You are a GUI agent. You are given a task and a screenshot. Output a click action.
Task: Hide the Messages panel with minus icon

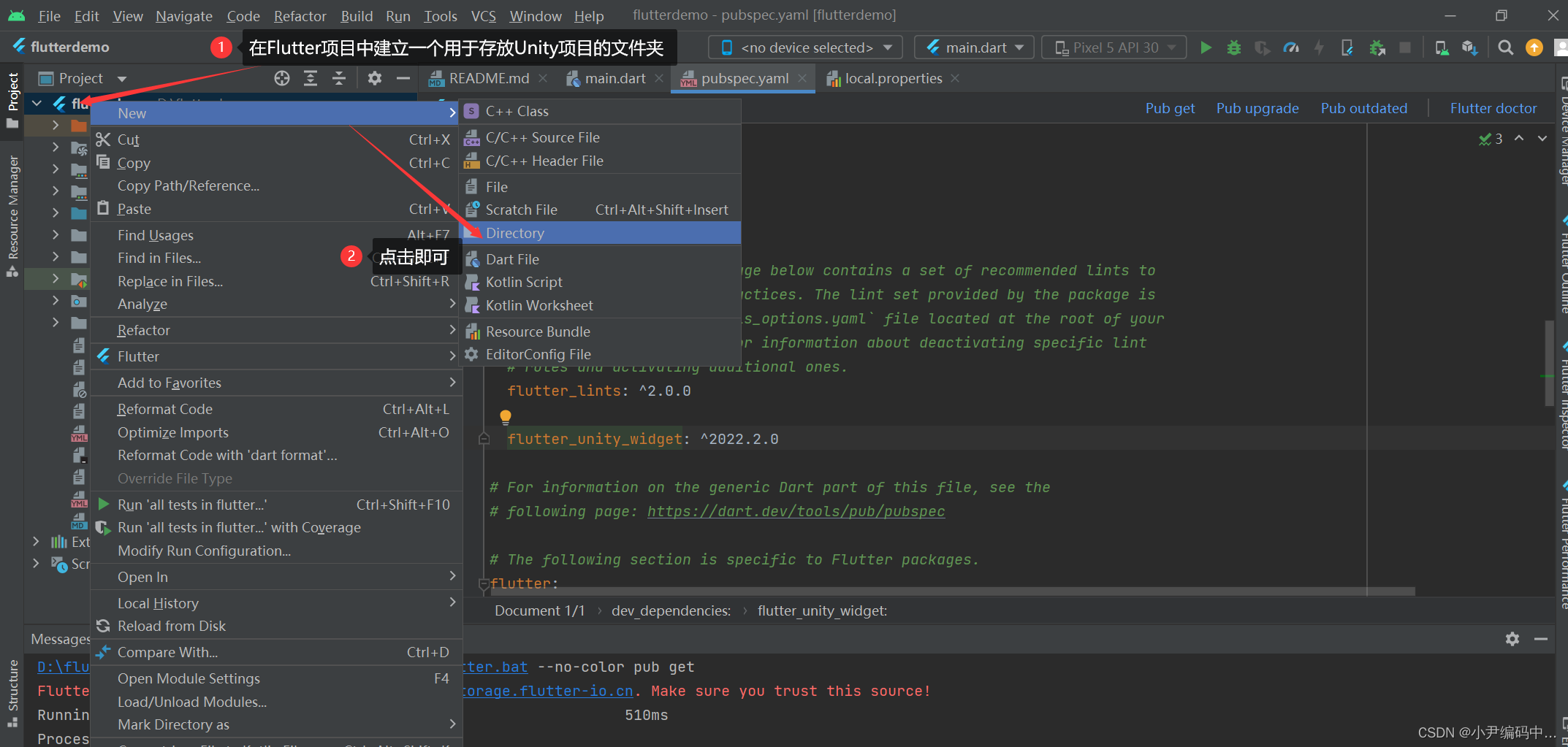[1541, 639]
